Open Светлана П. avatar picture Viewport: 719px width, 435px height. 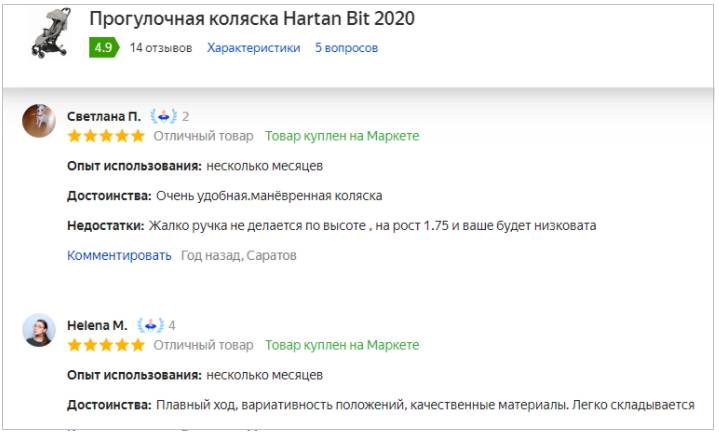coord(39,121)
